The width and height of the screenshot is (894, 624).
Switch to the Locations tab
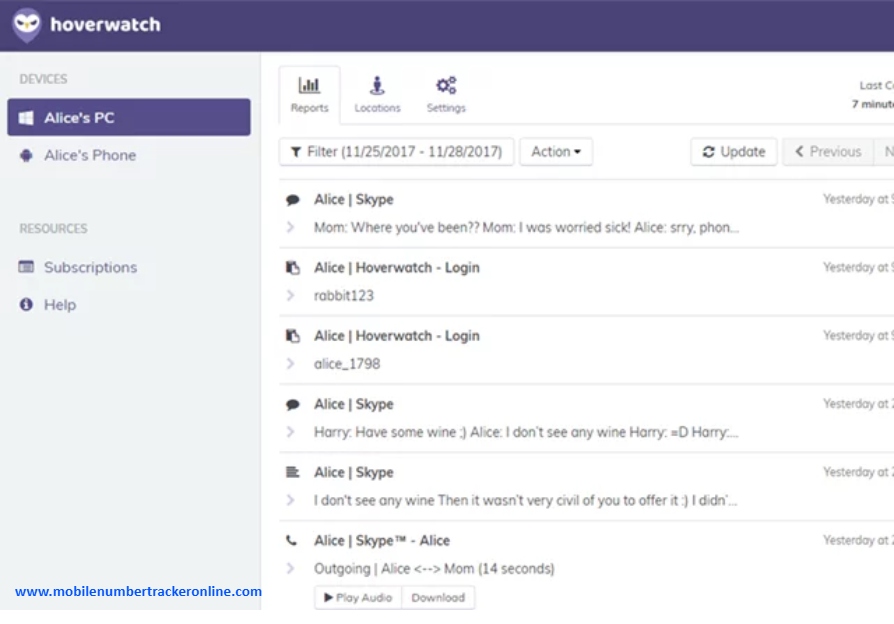pos(377,95)
